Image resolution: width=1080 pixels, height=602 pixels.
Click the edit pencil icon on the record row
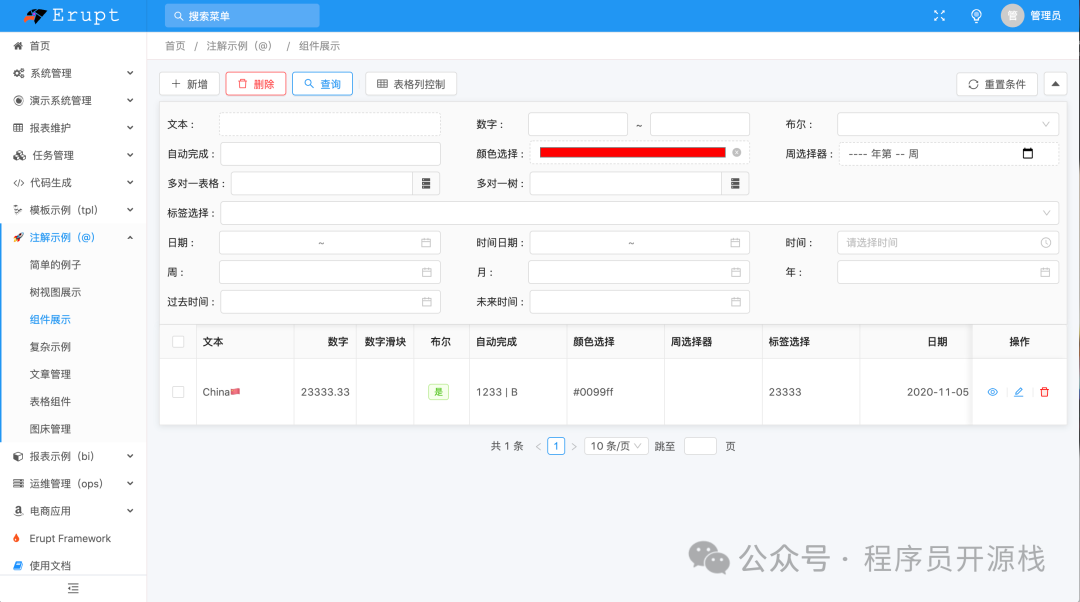pyautogui.click(x=1018, y=392)
